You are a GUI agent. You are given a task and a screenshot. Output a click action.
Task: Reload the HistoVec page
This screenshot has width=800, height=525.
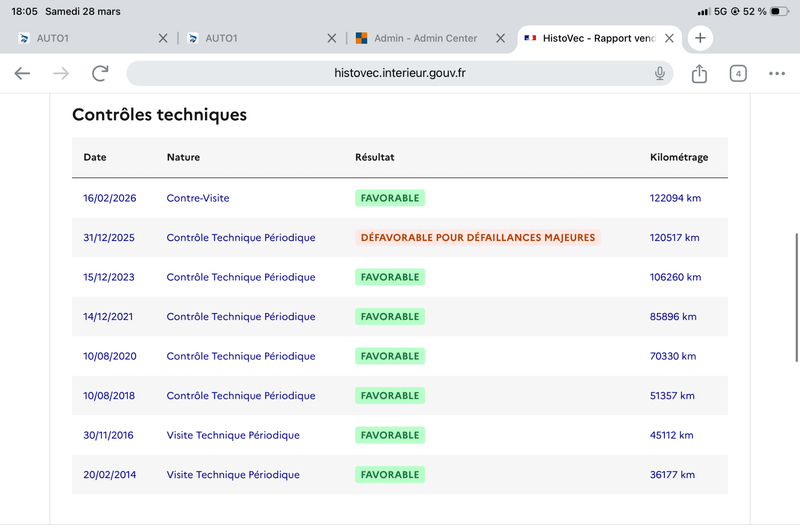click(100, 73)
